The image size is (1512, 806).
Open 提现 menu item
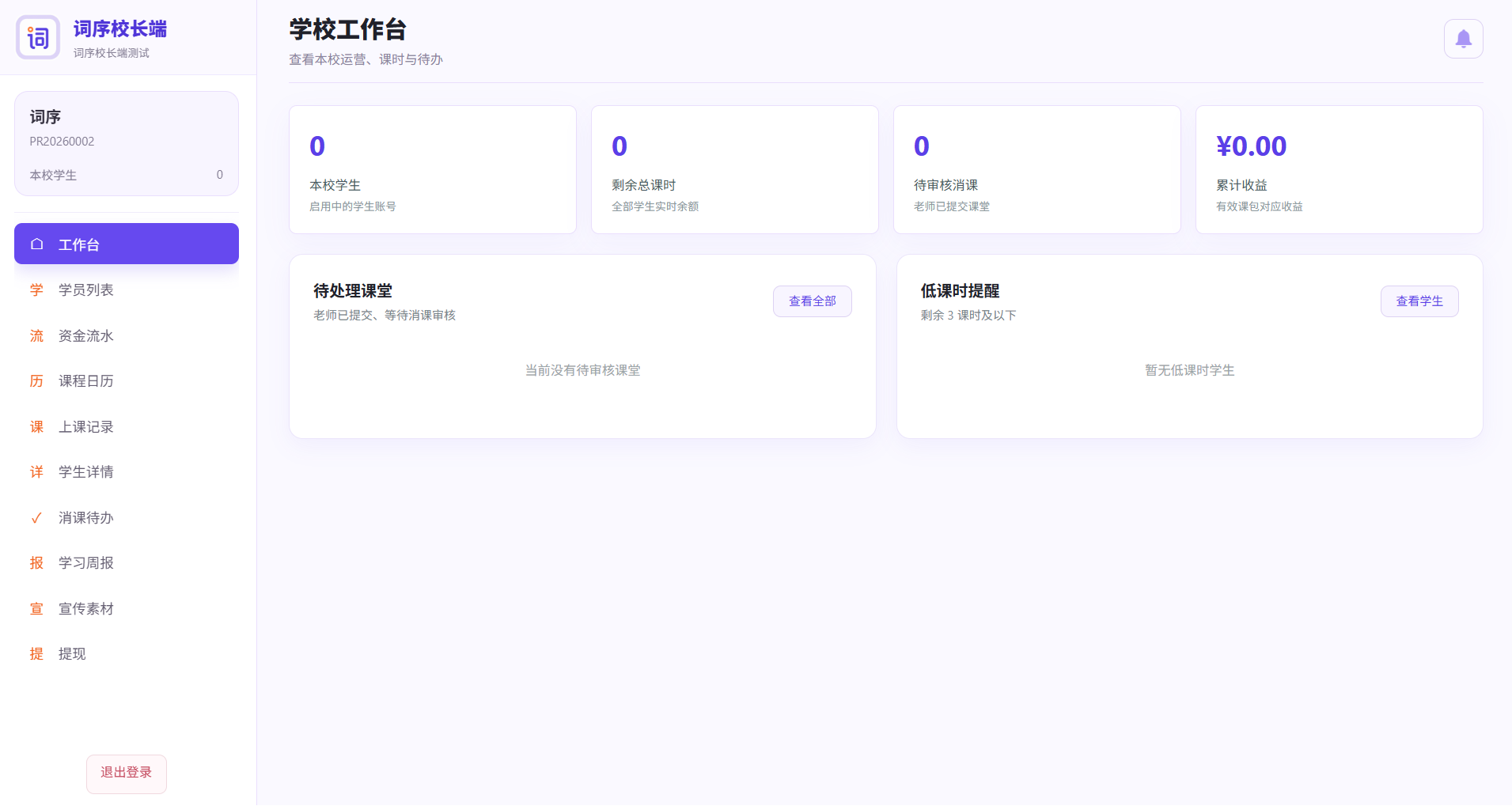point(127,654)
